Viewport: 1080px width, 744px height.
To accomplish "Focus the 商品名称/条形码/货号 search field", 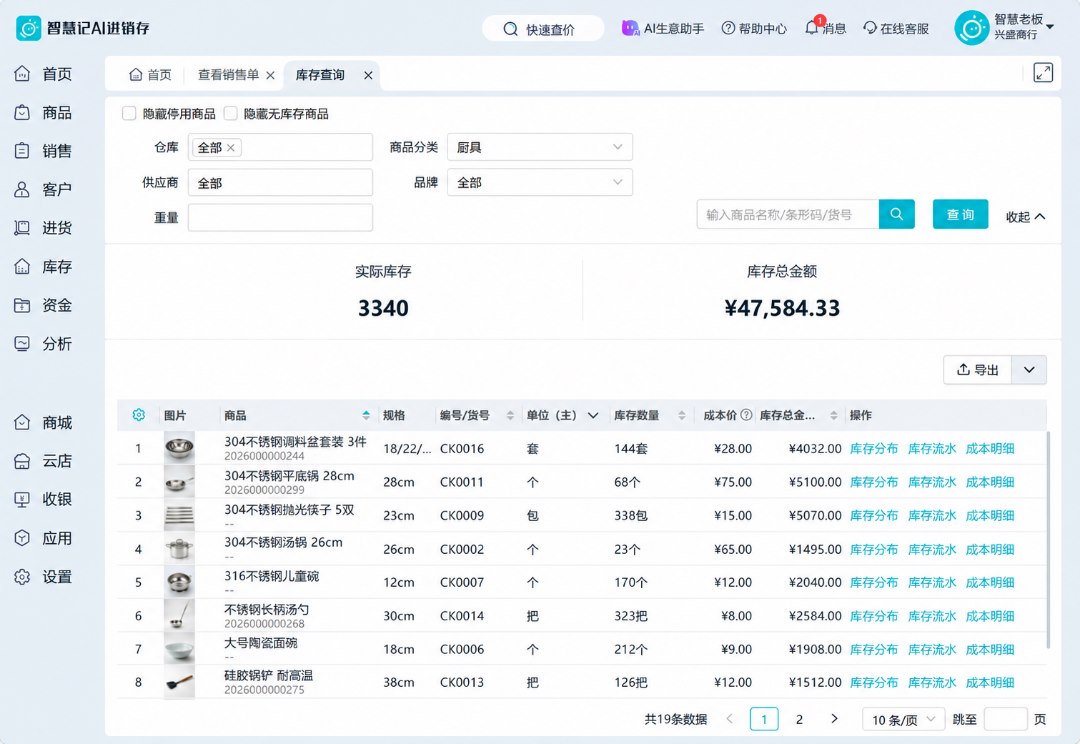I will coord(788,214).
